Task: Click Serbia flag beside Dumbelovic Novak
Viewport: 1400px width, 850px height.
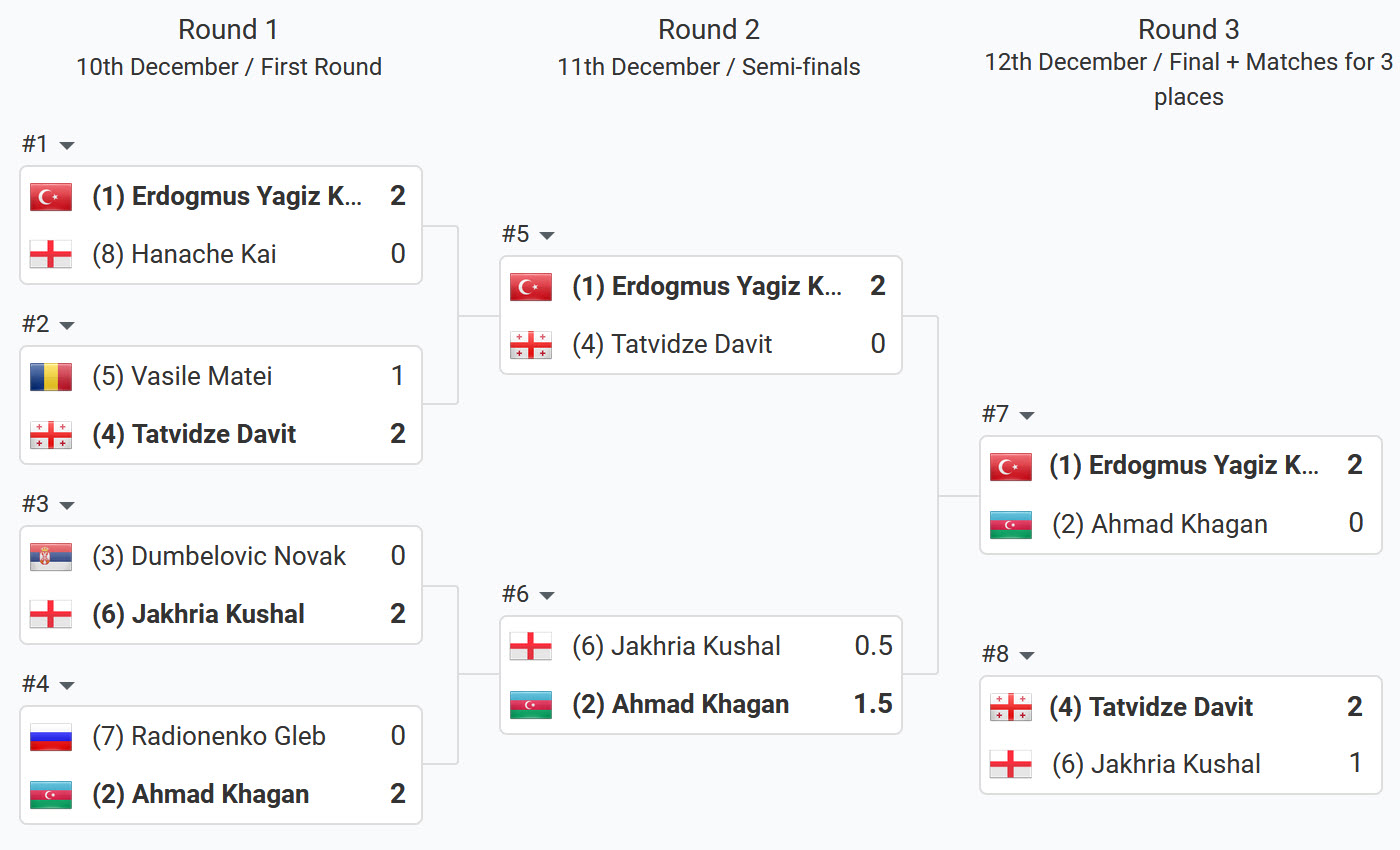Action: coord(51,557)
